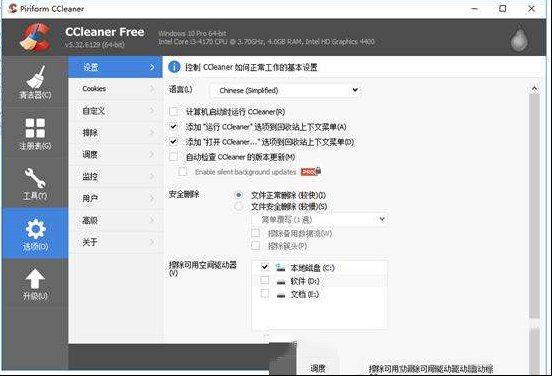Screen dimensions: 552x376
Task: Open the 简单覆写 (1 遍) overwrite dropdown
Action: click(319, 220)
